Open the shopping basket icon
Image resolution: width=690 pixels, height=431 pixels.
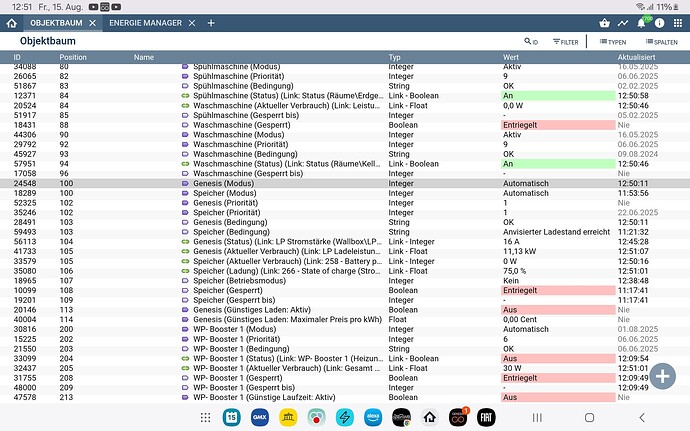pos(604,23)
